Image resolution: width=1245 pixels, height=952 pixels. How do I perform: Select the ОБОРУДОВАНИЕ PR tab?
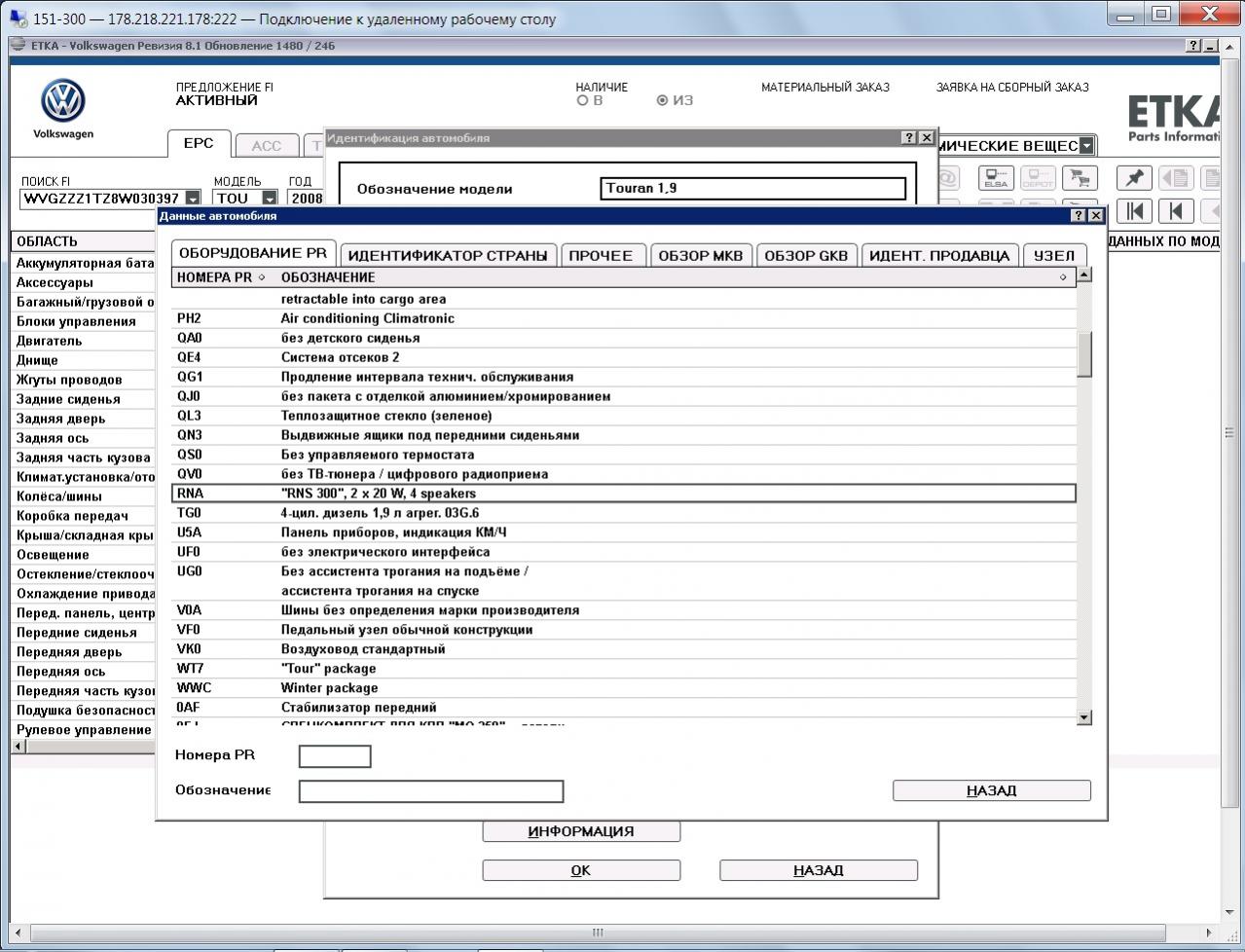click(253, 253)
